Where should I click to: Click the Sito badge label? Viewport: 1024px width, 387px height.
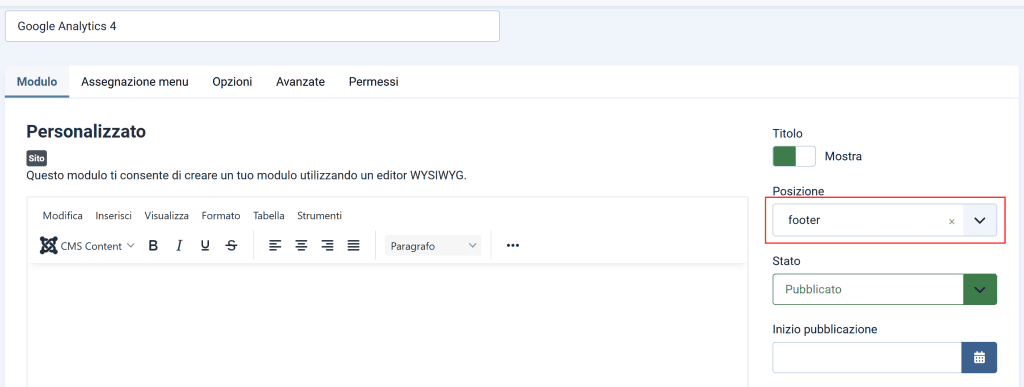pos(37,158)
